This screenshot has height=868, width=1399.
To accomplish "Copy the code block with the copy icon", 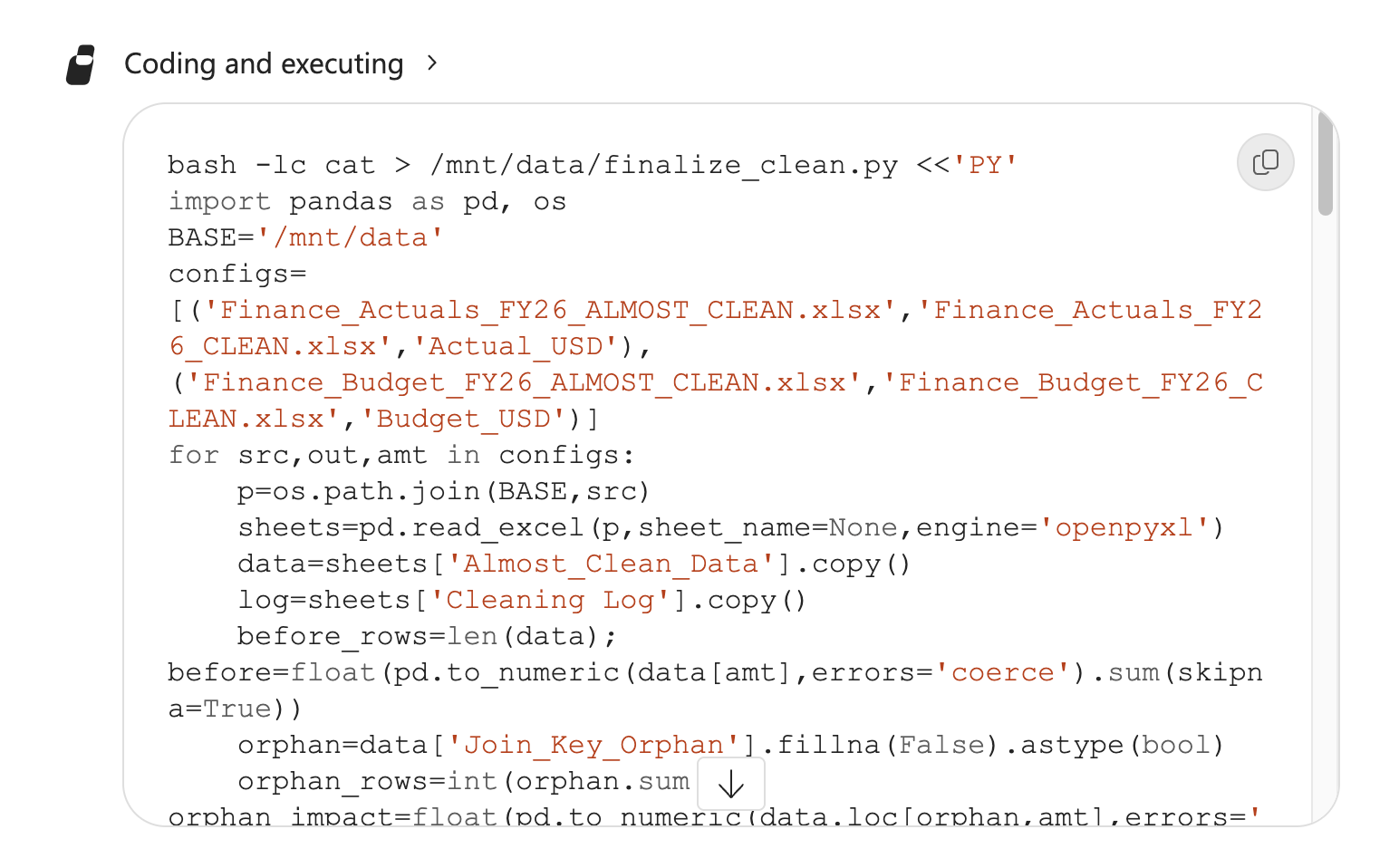I will (1265, 162).
